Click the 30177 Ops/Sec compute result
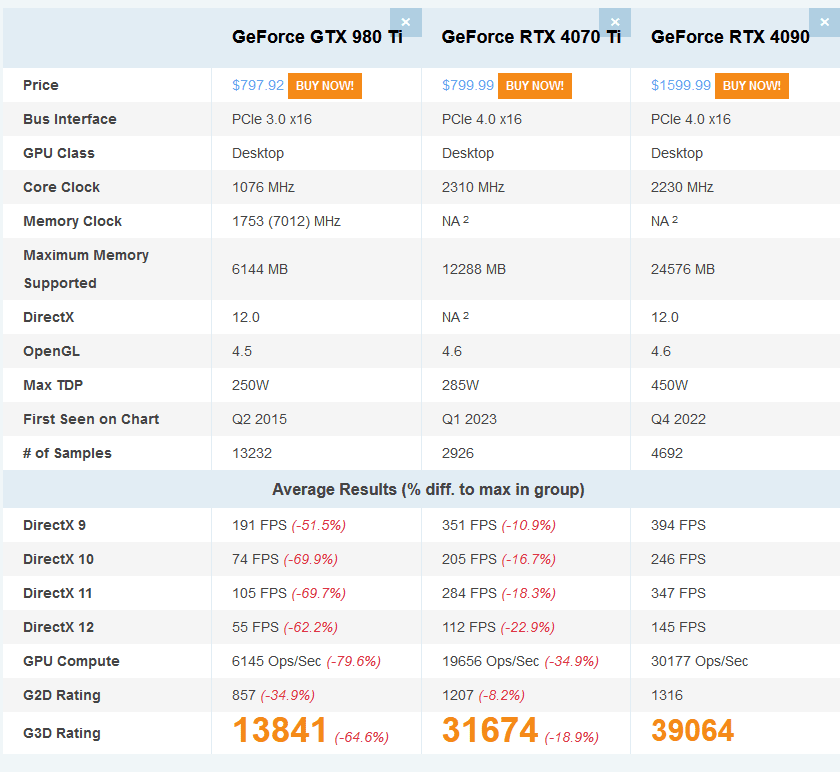840x772 pixels. pos(699,661)
